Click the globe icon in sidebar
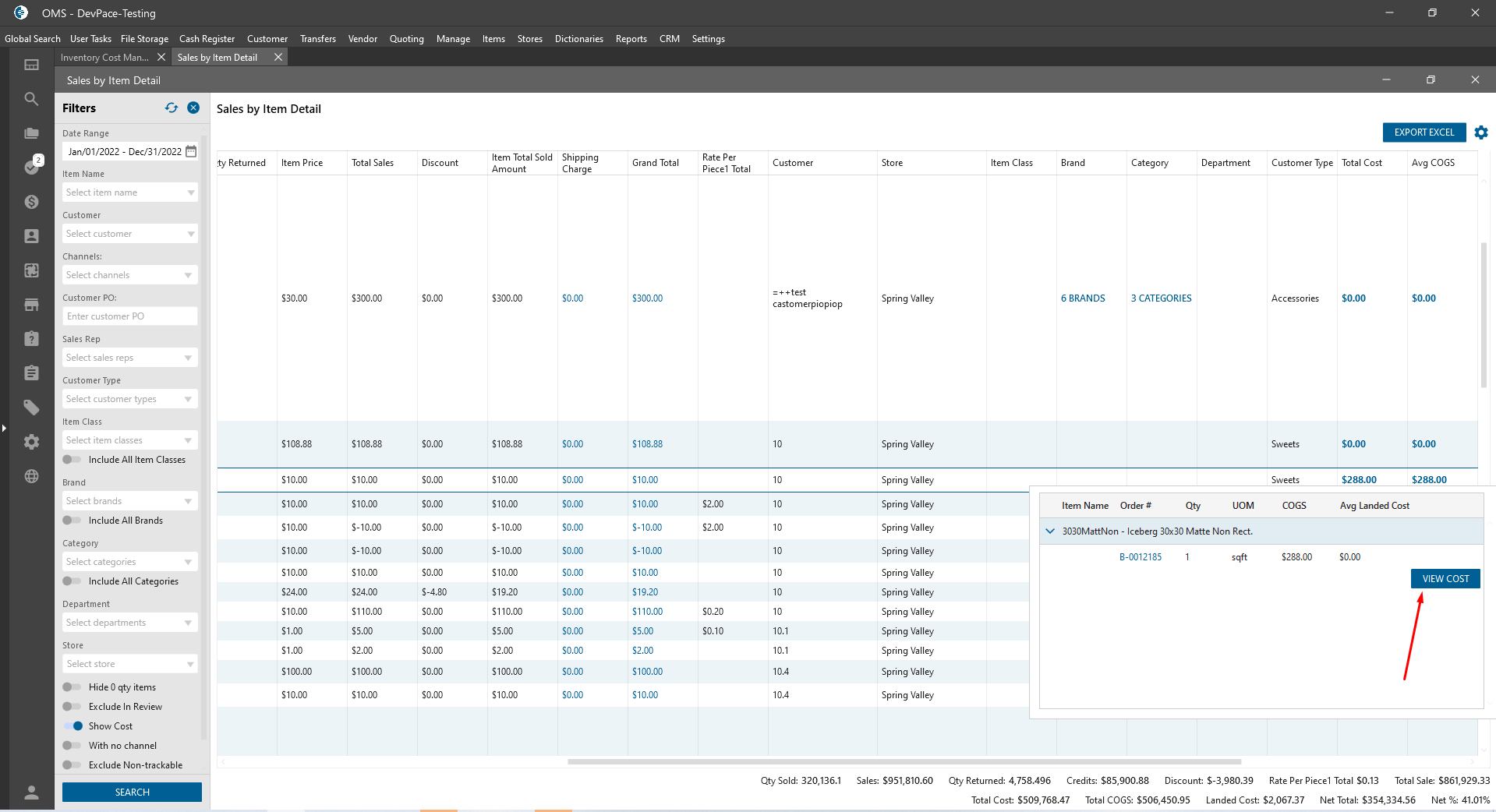This screenshot has width=1496, height=812. click(x=31, y=476)
